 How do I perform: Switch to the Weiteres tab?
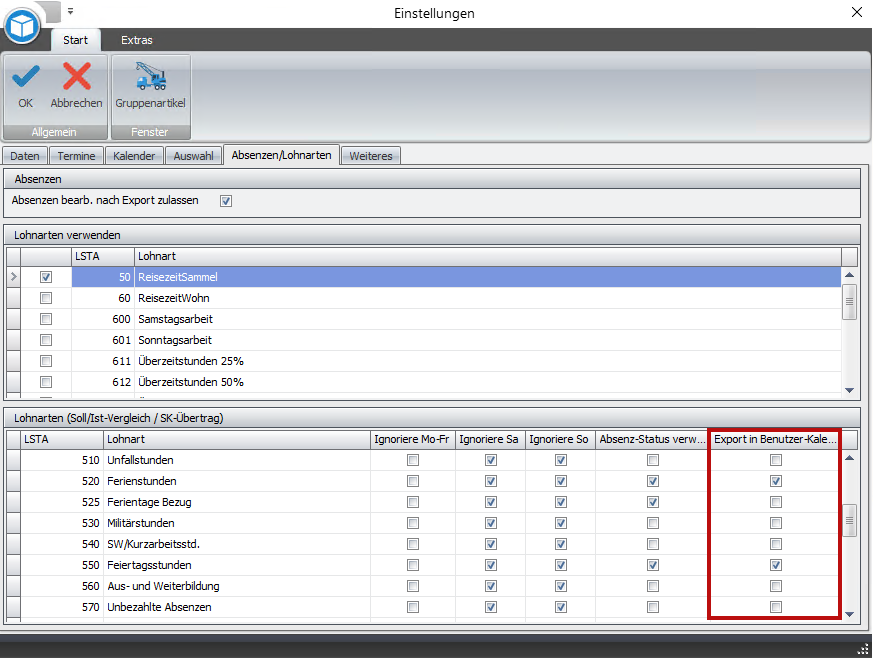[x=372, y=156]
